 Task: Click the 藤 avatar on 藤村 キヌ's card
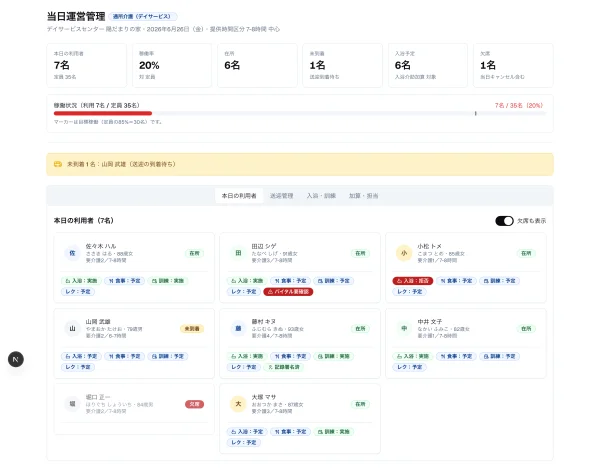(238, 328)
